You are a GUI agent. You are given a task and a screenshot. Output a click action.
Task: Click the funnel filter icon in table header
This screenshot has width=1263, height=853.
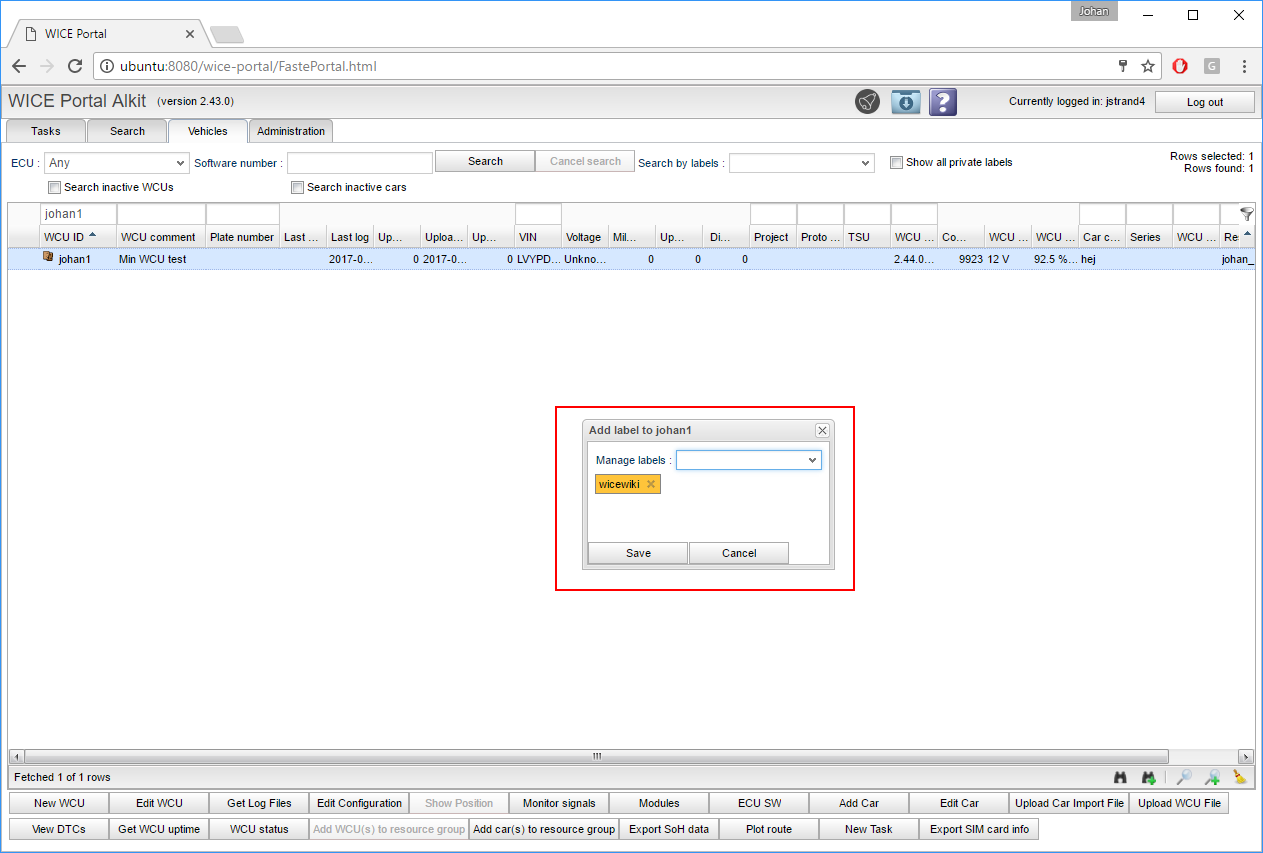point(1246,214)
